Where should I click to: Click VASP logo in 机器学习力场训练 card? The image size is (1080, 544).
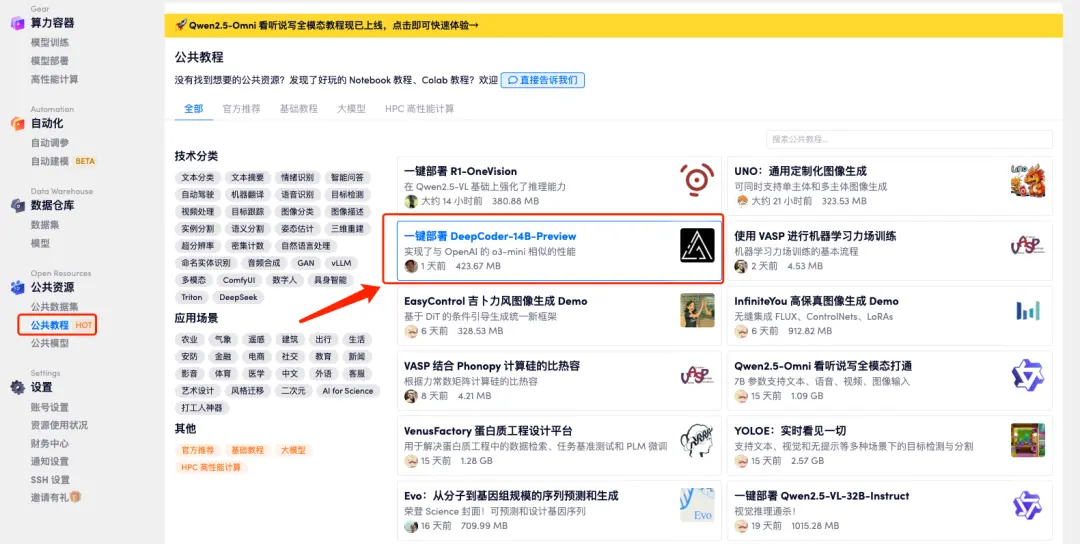1028,245
